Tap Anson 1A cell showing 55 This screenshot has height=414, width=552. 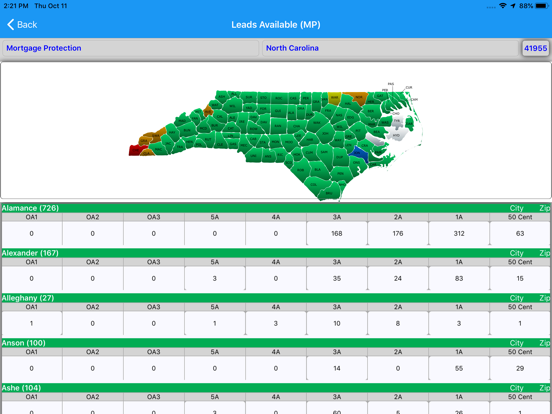459,368
